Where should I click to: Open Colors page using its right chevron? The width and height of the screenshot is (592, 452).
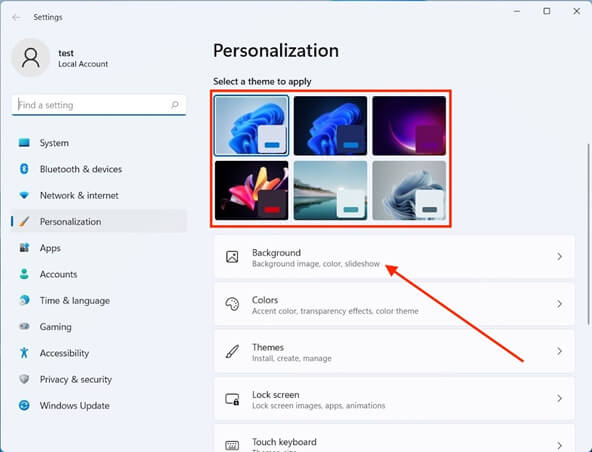[x=559, y=304]
